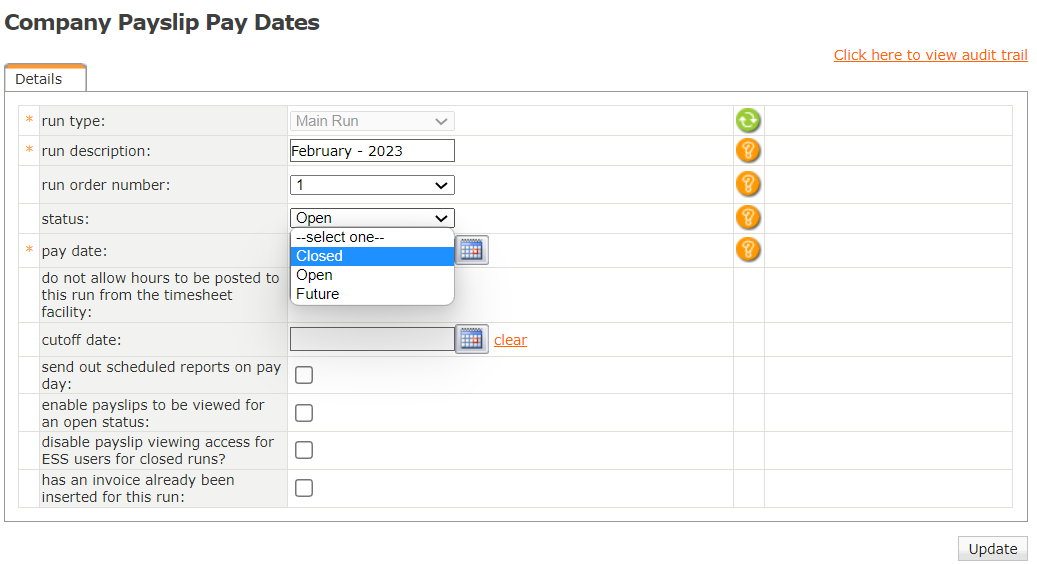Check disable payslip viewing for ESS users
Screen dimensions: 1037x564
point(304,450)
